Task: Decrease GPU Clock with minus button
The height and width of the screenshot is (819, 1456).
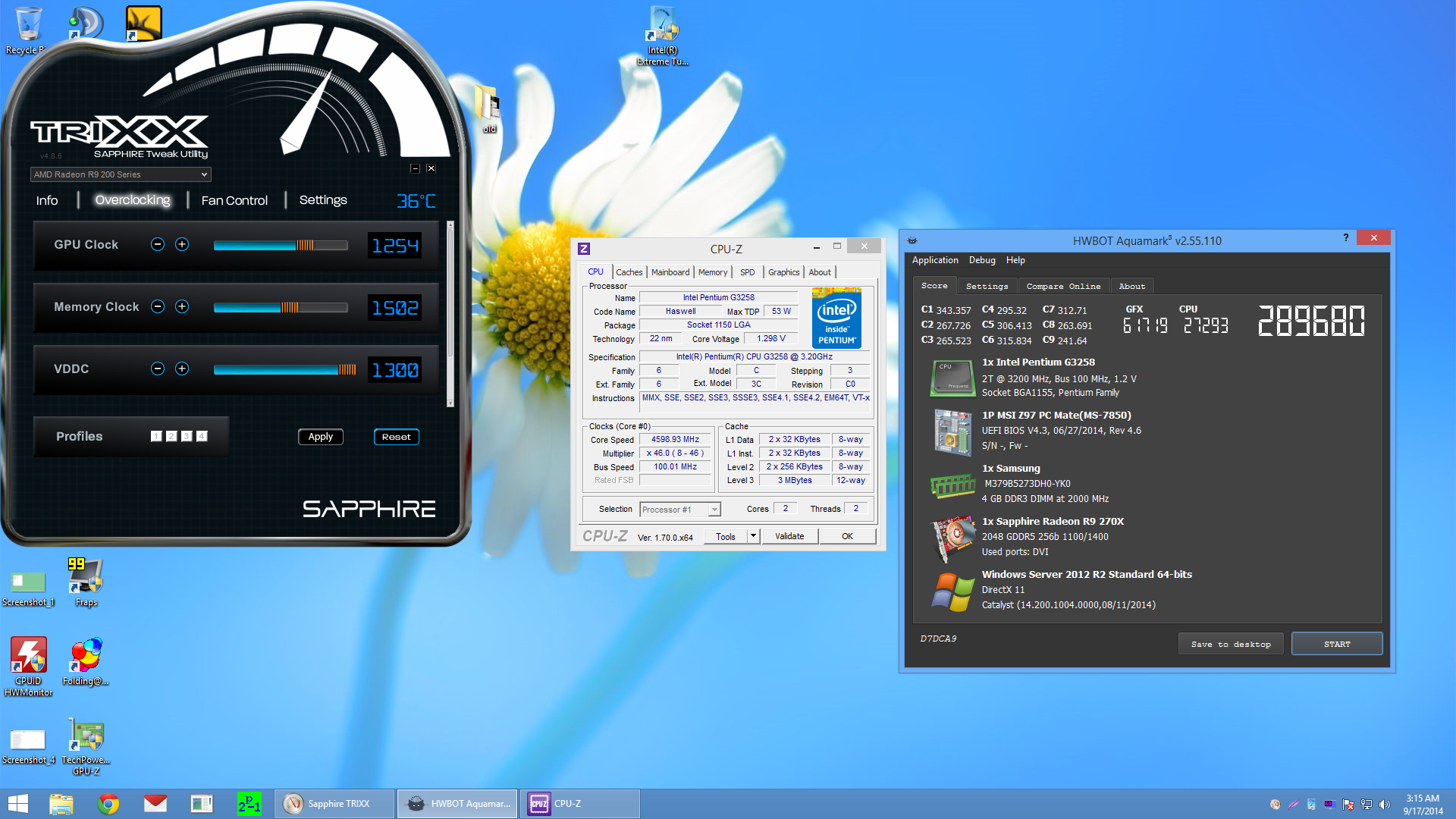Action: pyautogui.click(x=158, y=244)
